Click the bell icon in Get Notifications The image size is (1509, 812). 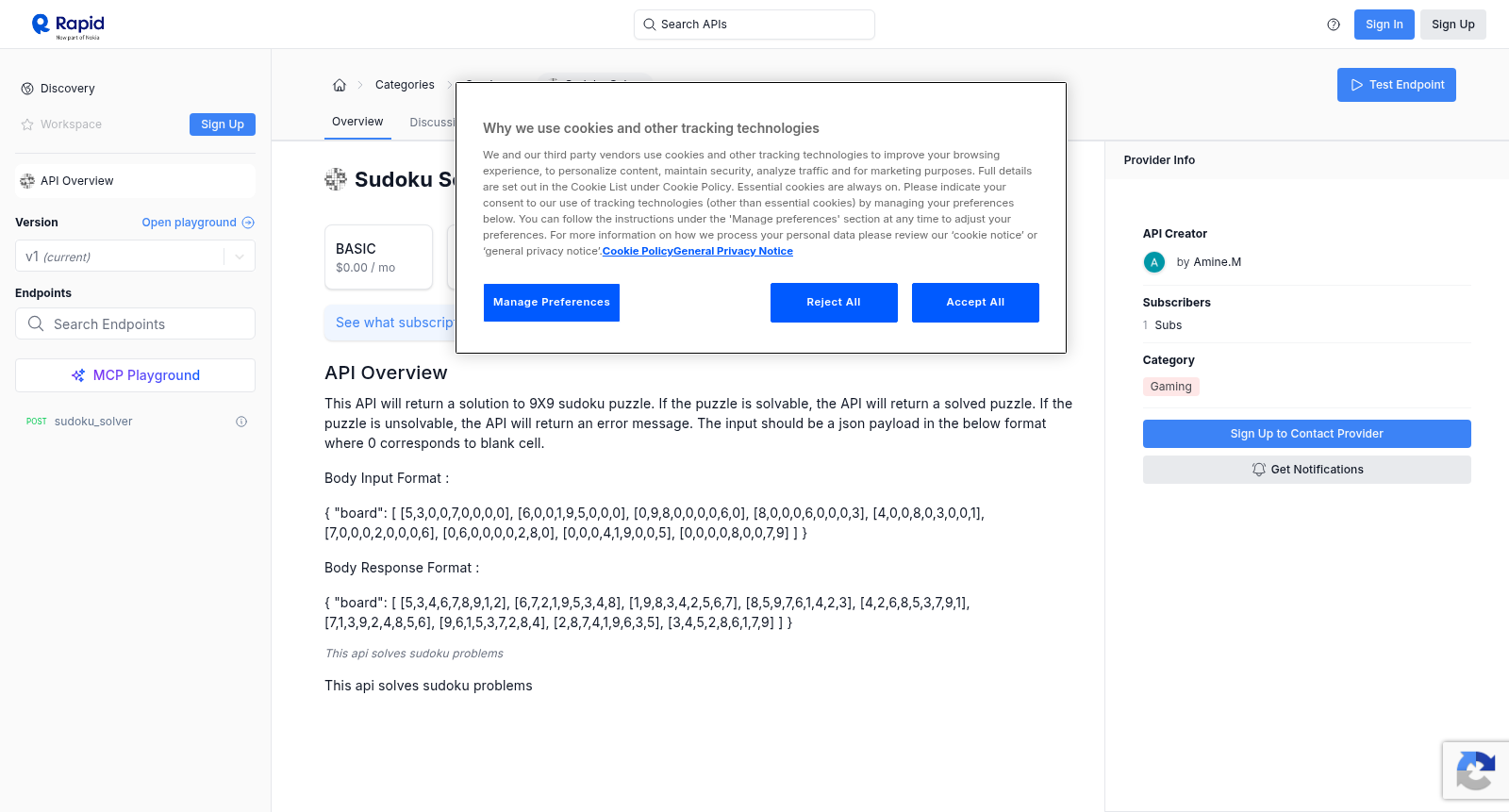pyautogui.click(x=1258, y=470)
